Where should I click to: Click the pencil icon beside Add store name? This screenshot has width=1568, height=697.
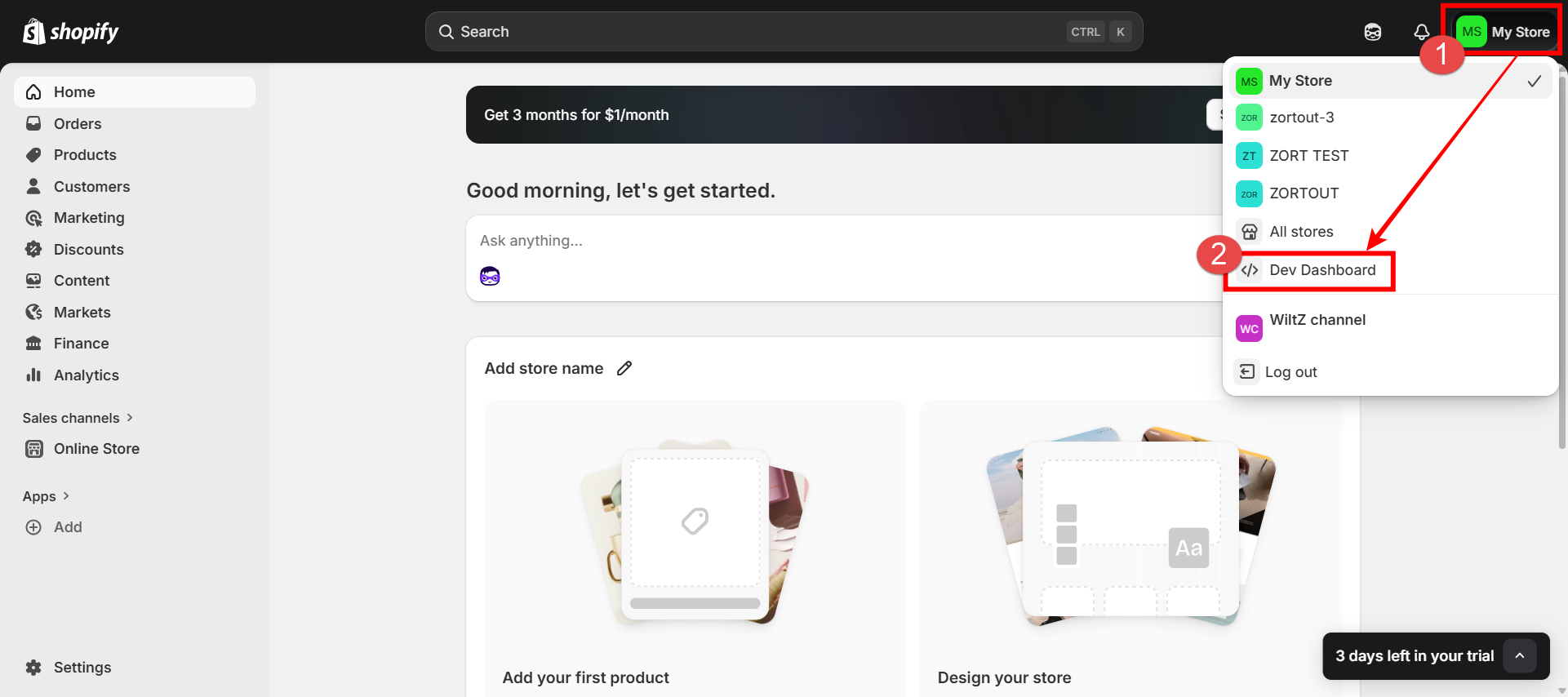coord(624,368)
